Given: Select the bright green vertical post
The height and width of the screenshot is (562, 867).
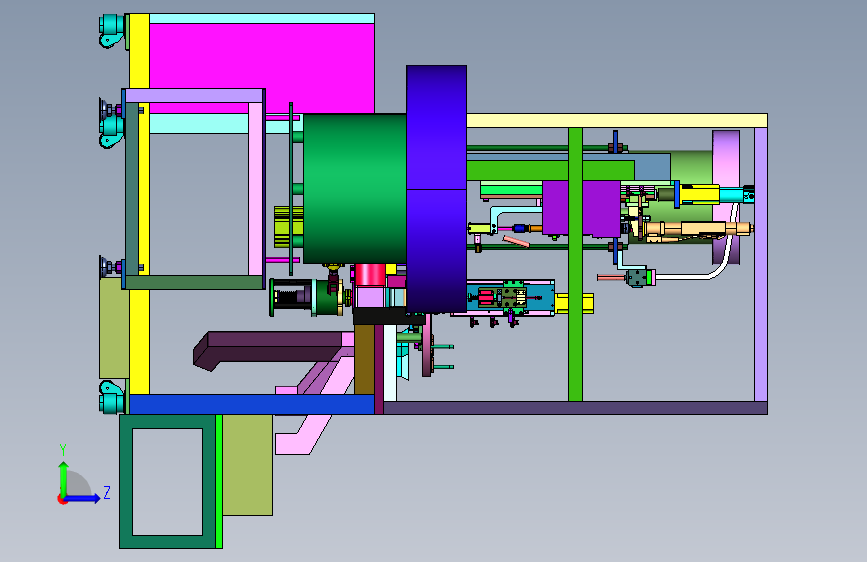Looking at the screenshot, I should (x=575, y=264).
